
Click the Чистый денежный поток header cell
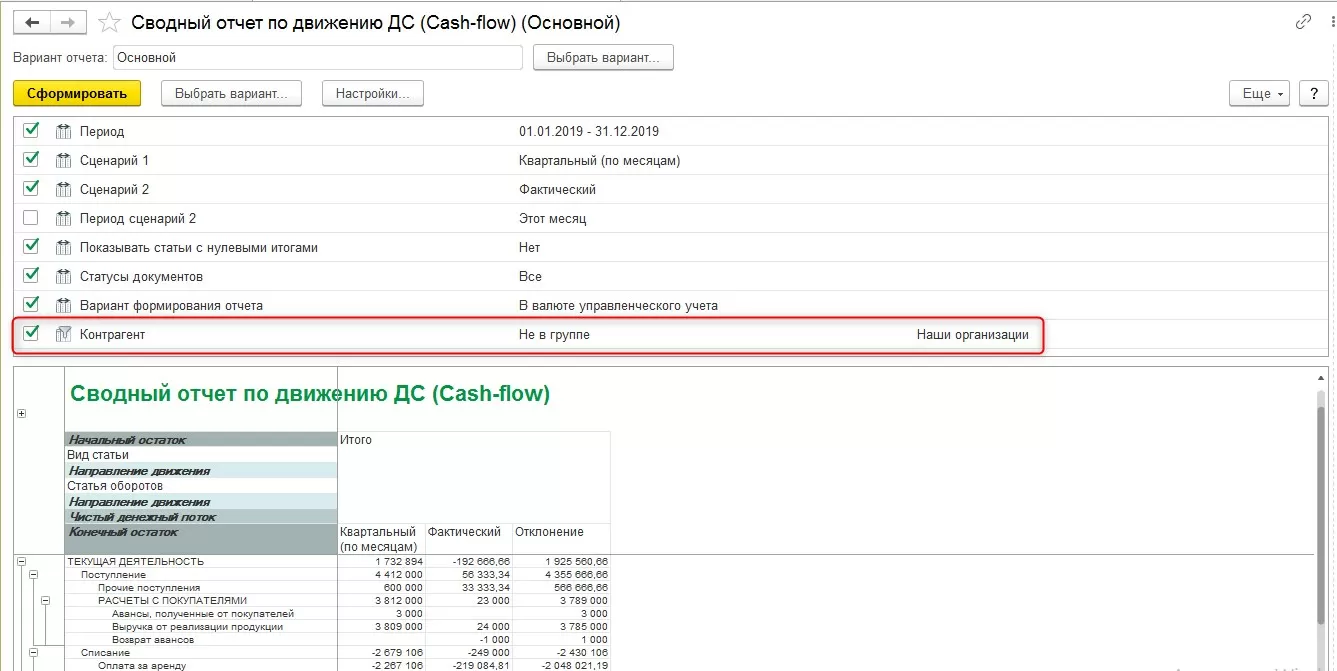tap(201, 517)
